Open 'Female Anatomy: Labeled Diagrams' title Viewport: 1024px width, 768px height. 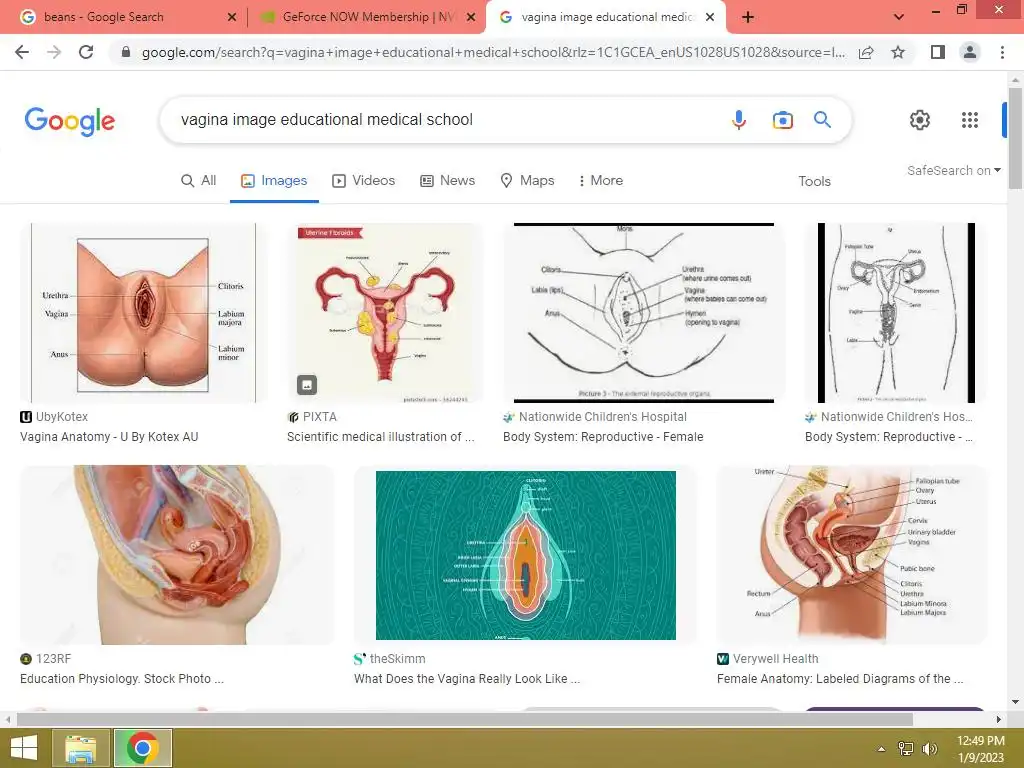pyautogui.click(x=840, y=679)
